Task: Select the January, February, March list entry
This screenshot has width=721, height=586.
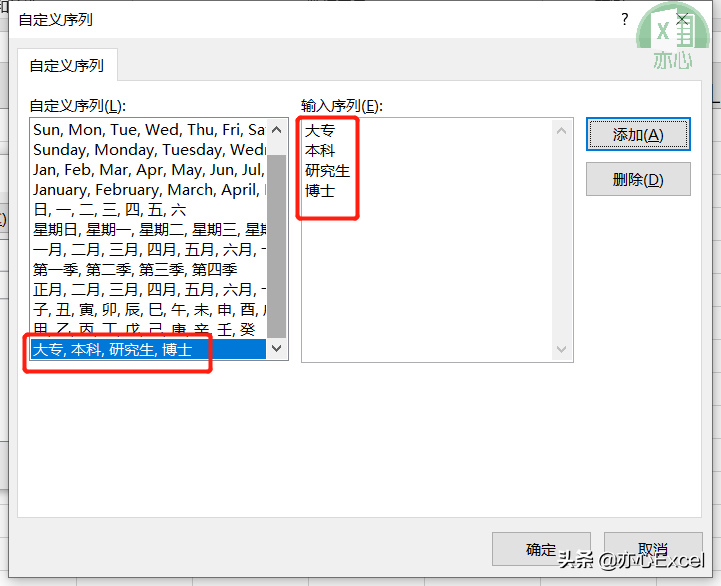Action: point(149,190)
